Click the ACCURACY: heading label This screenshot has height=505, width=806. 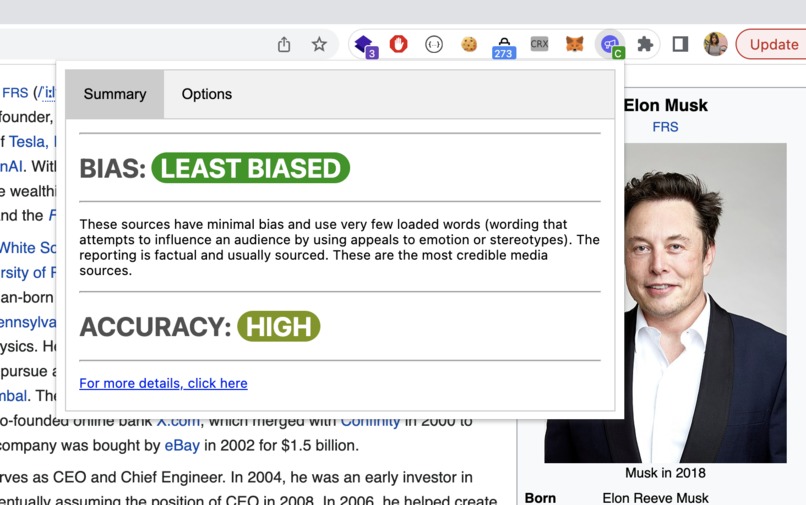tap(155, 327)
